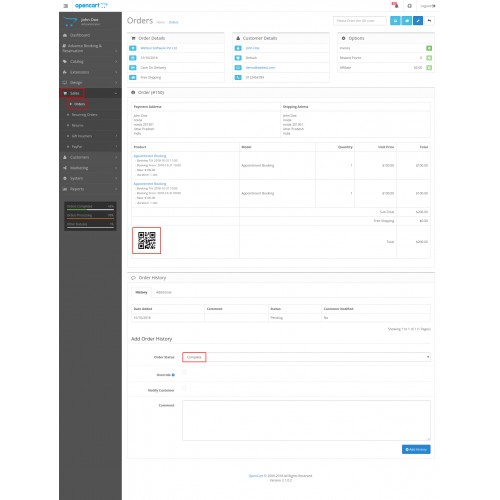This screenshot has height=500, width=500.
Task: Open the Order Status dropdown showing Complete
Action: point(306,357)
